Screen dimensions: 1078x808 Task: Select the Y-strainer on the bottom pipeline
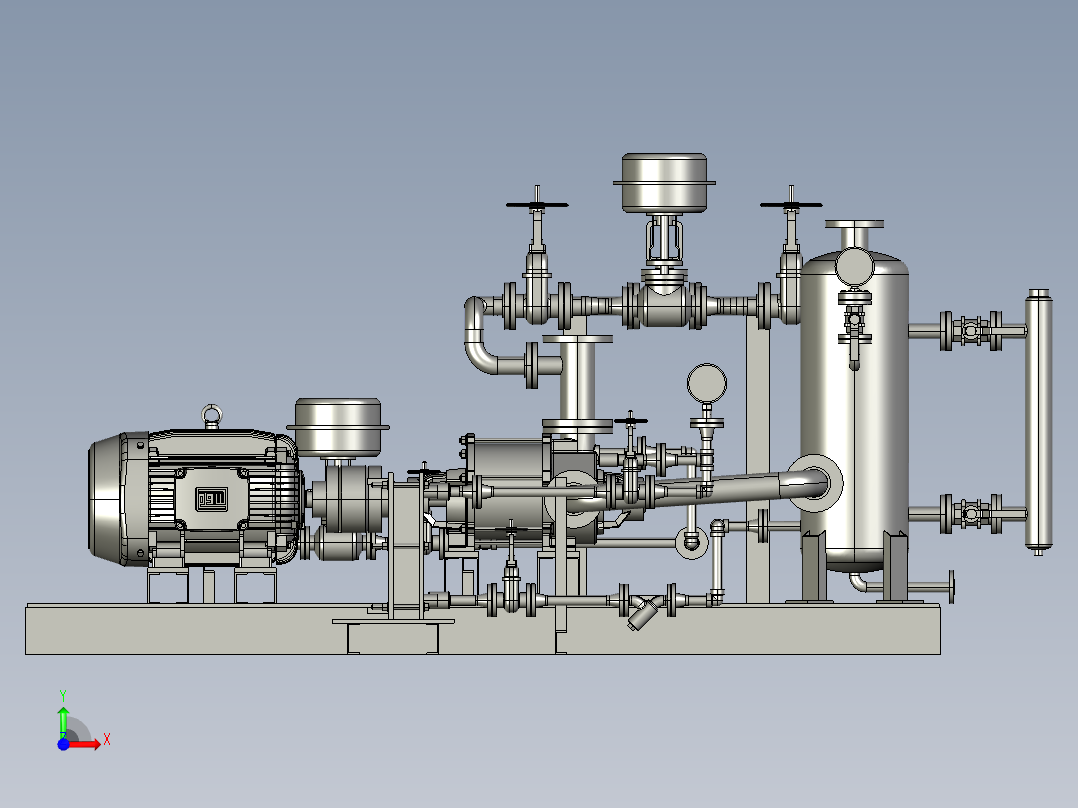tap(644, 612)
